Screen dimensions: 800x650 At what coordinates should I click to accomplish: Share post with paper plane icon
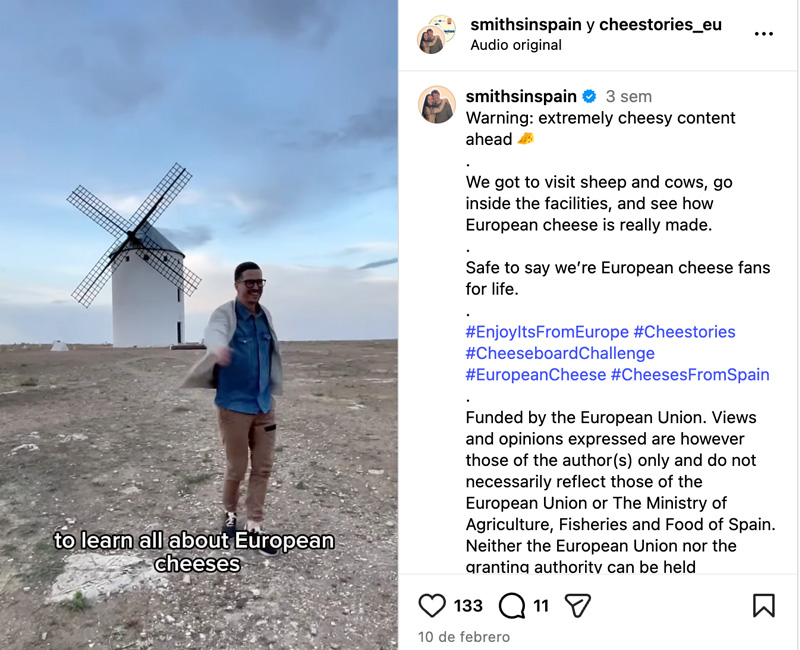click(578, 606)
